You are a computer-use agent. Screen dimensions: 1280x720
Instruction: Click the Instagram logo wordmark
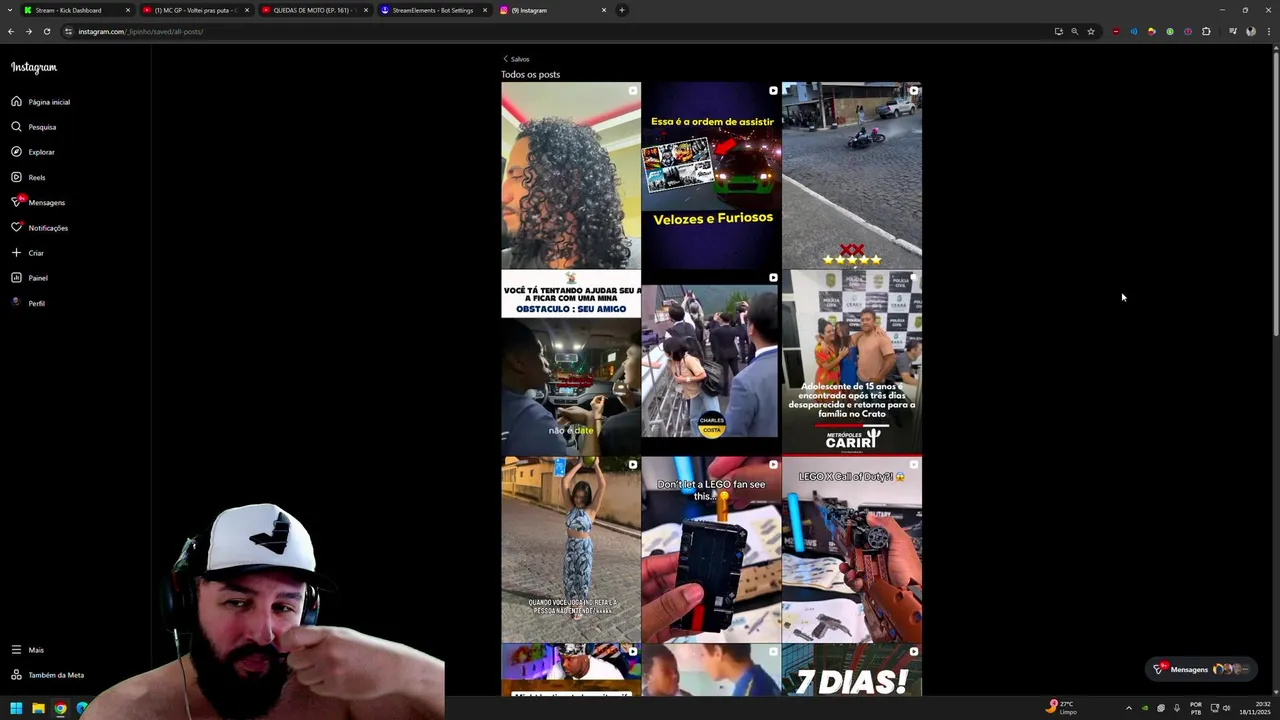tap(34, 68)
